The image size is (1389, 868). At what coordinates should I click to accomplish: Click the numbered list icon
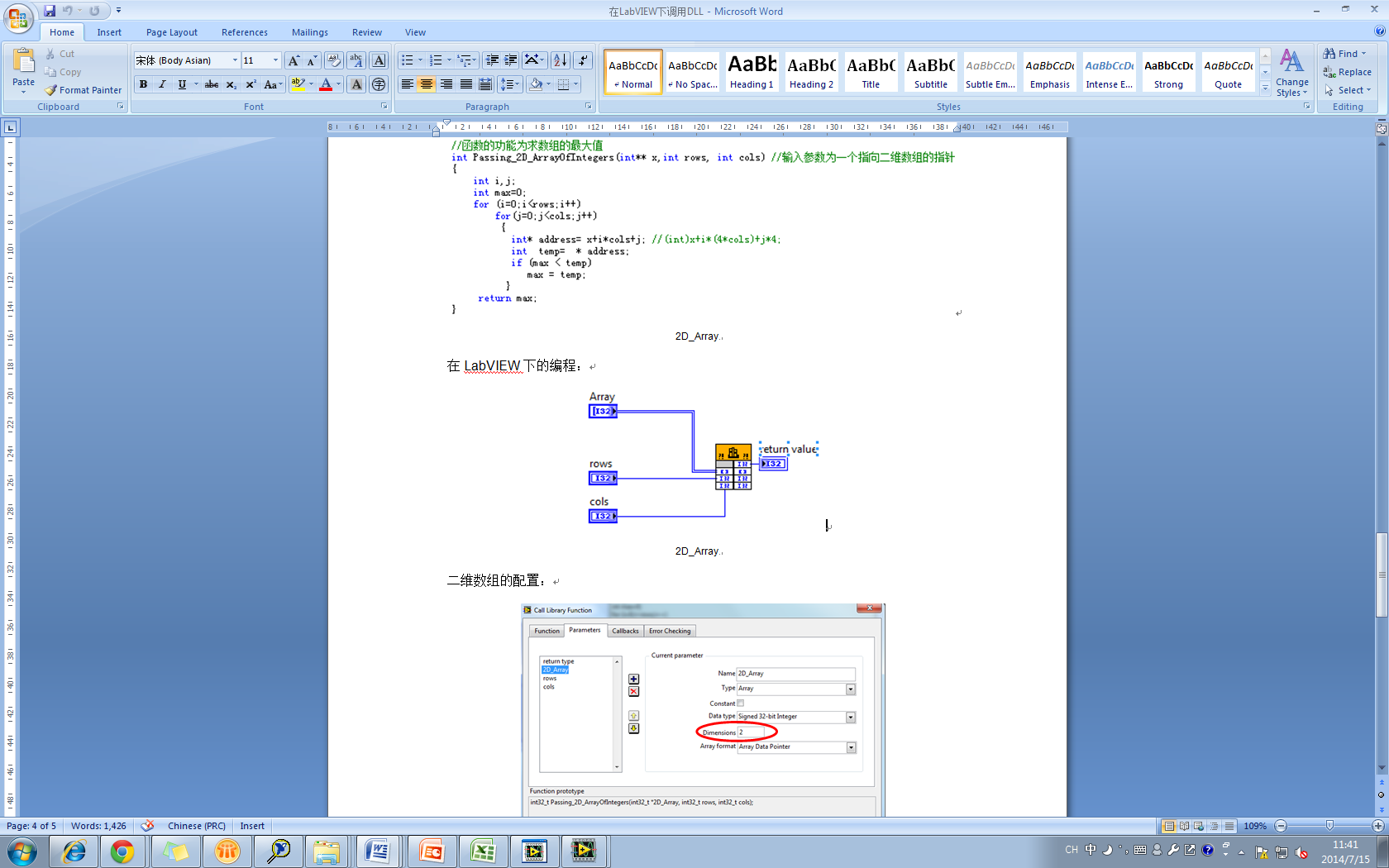point(436,60)
